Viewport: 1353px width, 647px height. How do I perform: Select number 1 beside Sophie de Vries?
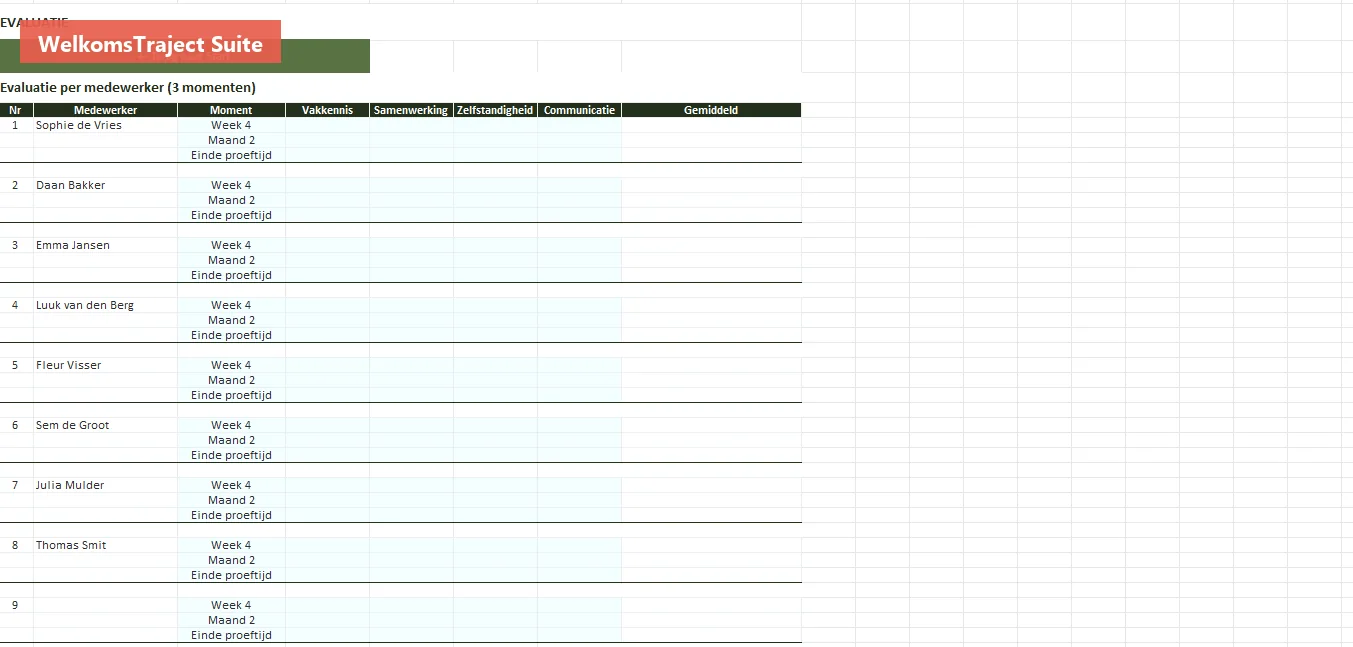pos(15,125)
